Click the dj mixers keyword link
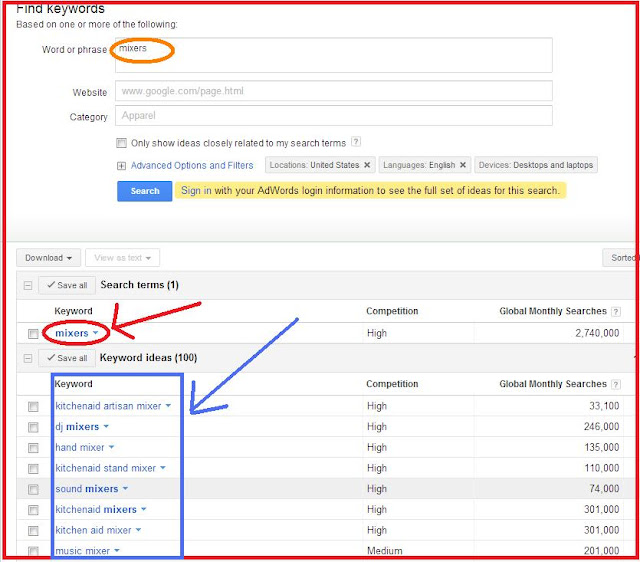 pos(77,427)
